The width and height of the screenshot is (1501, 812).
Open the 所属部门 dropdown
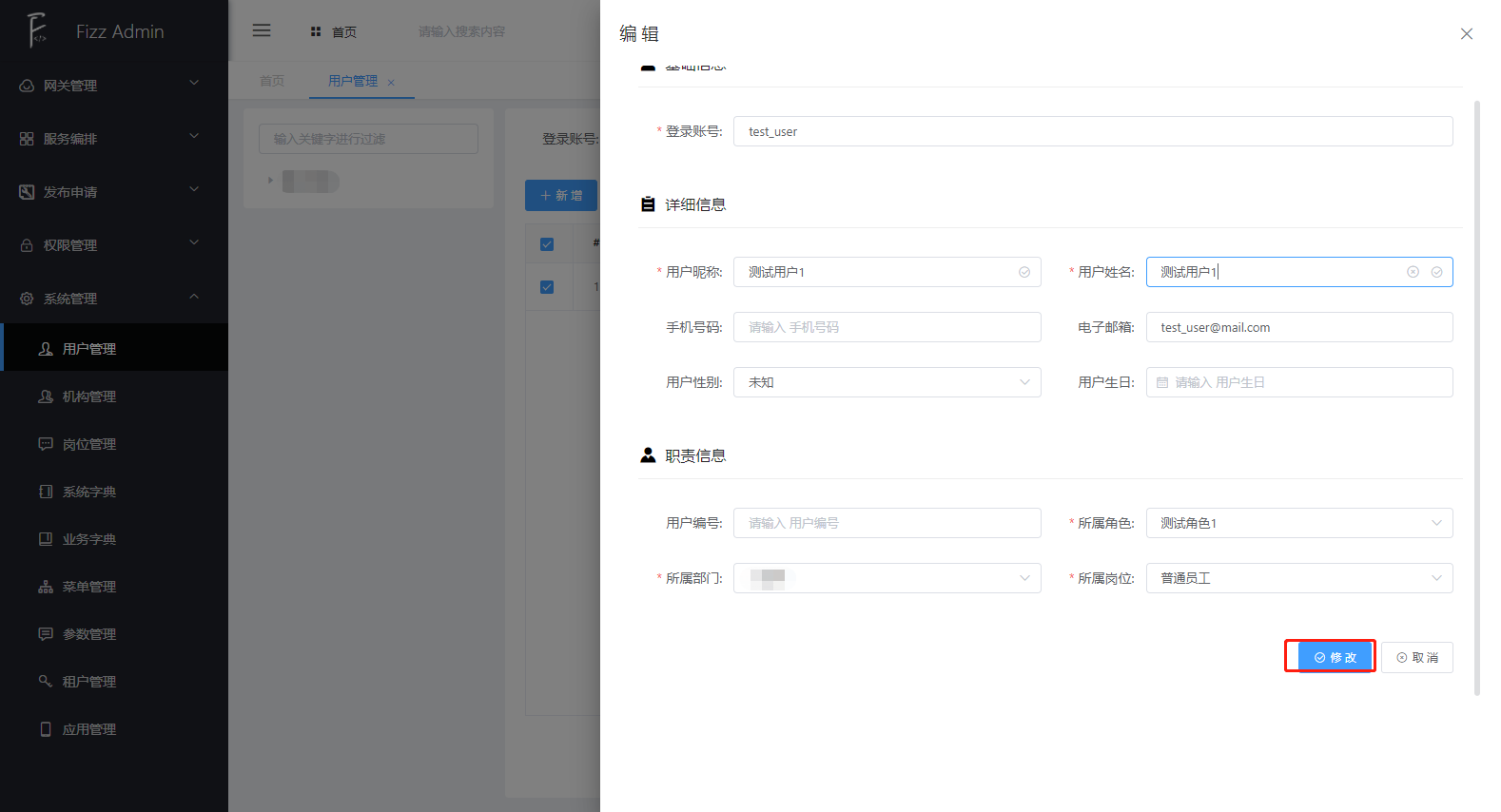click(x=887, y=578)
